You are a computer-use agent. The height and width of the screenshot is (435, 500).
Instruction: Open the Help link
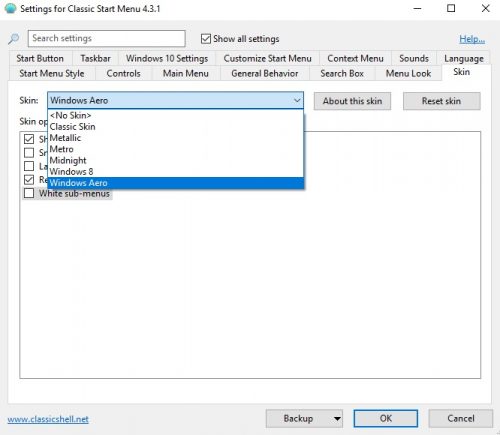(x=472, y=39)
